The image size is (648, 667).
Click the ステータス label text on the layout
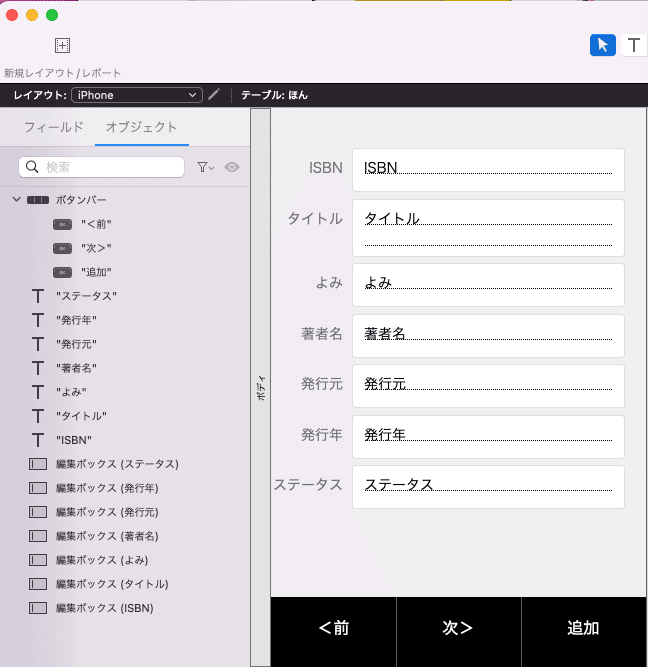pyautogui.click(x=308, y=485)
